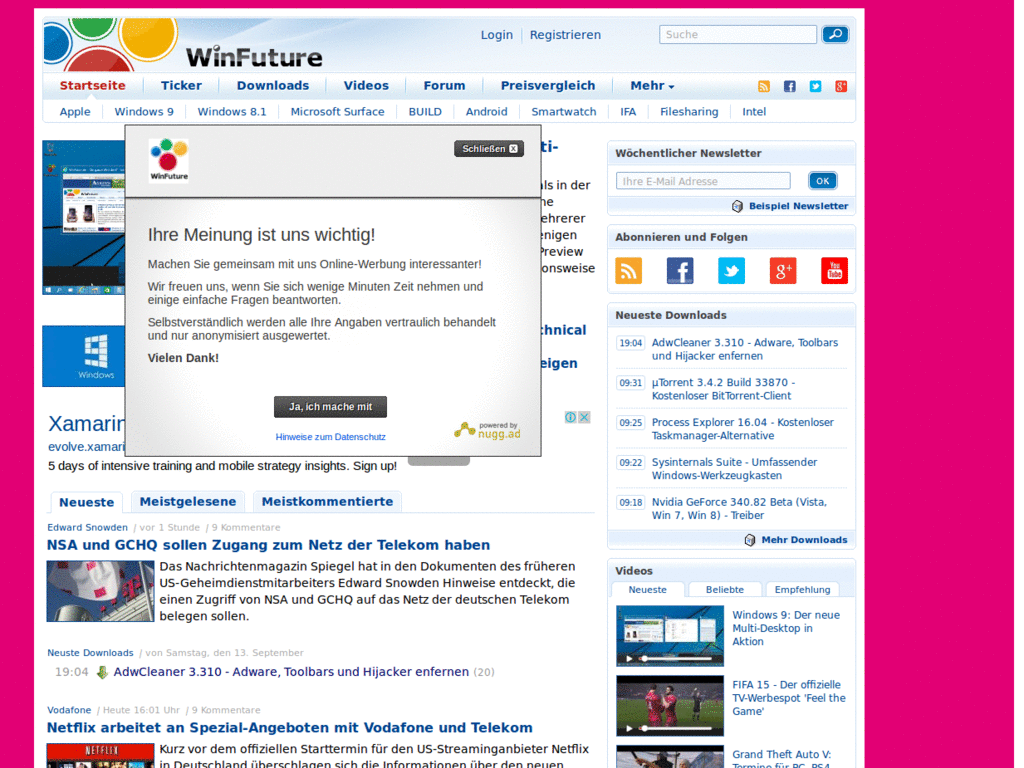This screenshot has width=1024, height=768.
Task: Open the YouTube channel icon in the follow panel
Action: [x=834, y=270]
